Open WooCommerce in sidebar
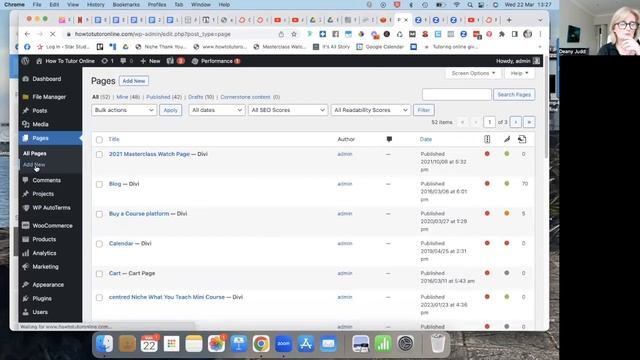 (x=52, y=226)
